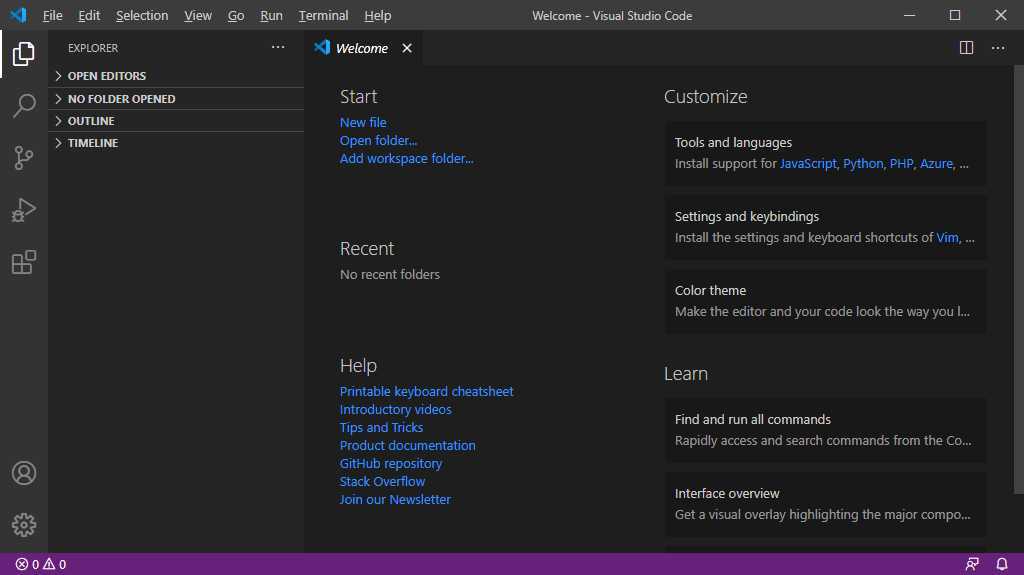This screenshot has width=1024, height=575.
Task: Open the View menu
Action: 197,15
